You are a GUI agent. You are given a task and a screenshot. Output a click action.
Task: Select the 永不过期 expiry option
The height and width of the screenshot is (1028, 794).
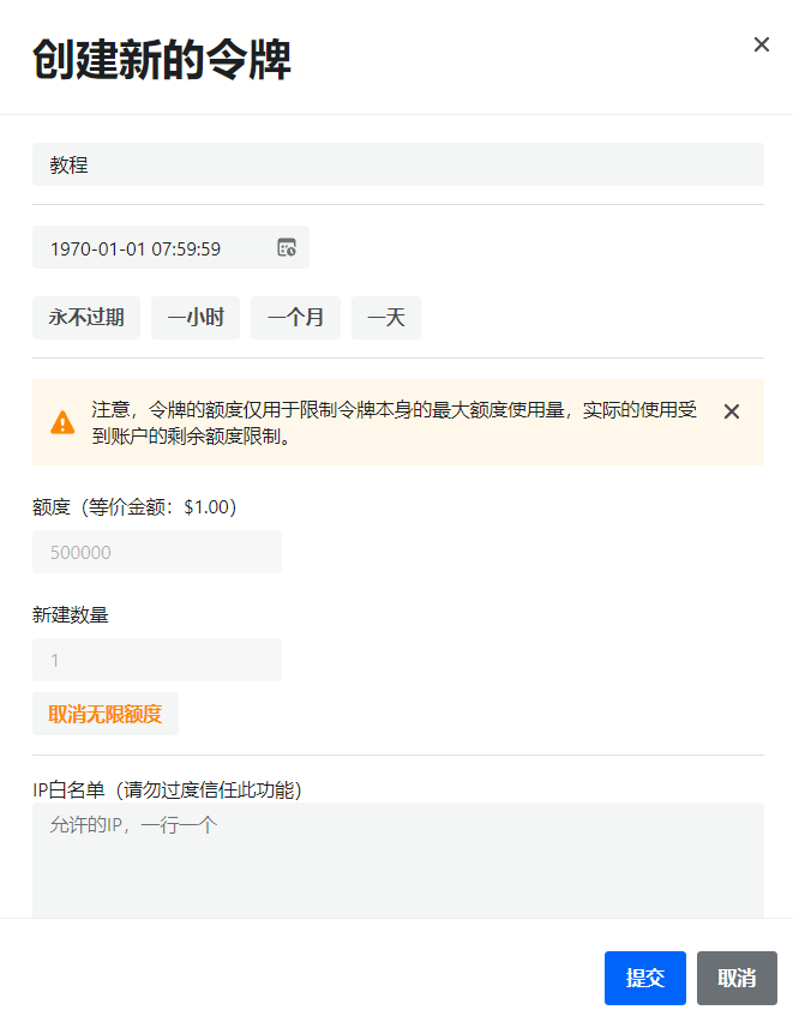click(x=86, y=317)
